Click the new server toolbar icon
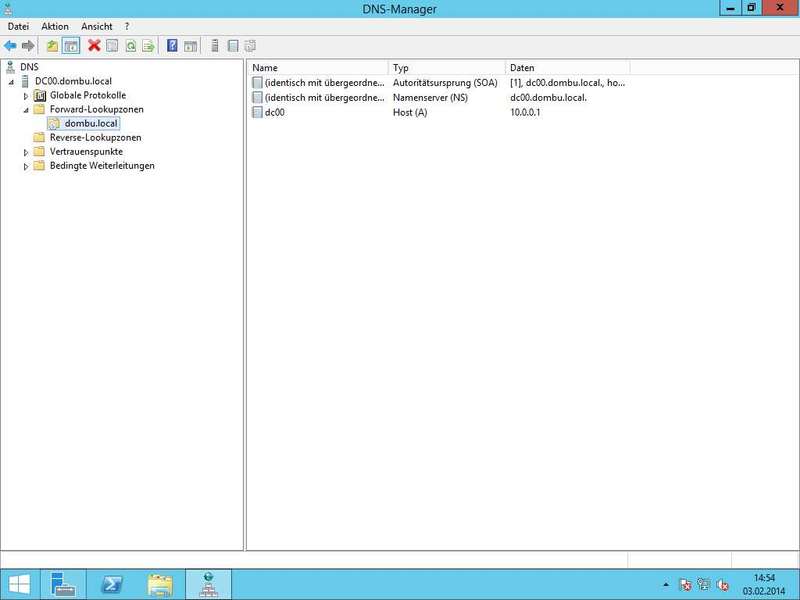The image size is (800, 600). [215, 46]
